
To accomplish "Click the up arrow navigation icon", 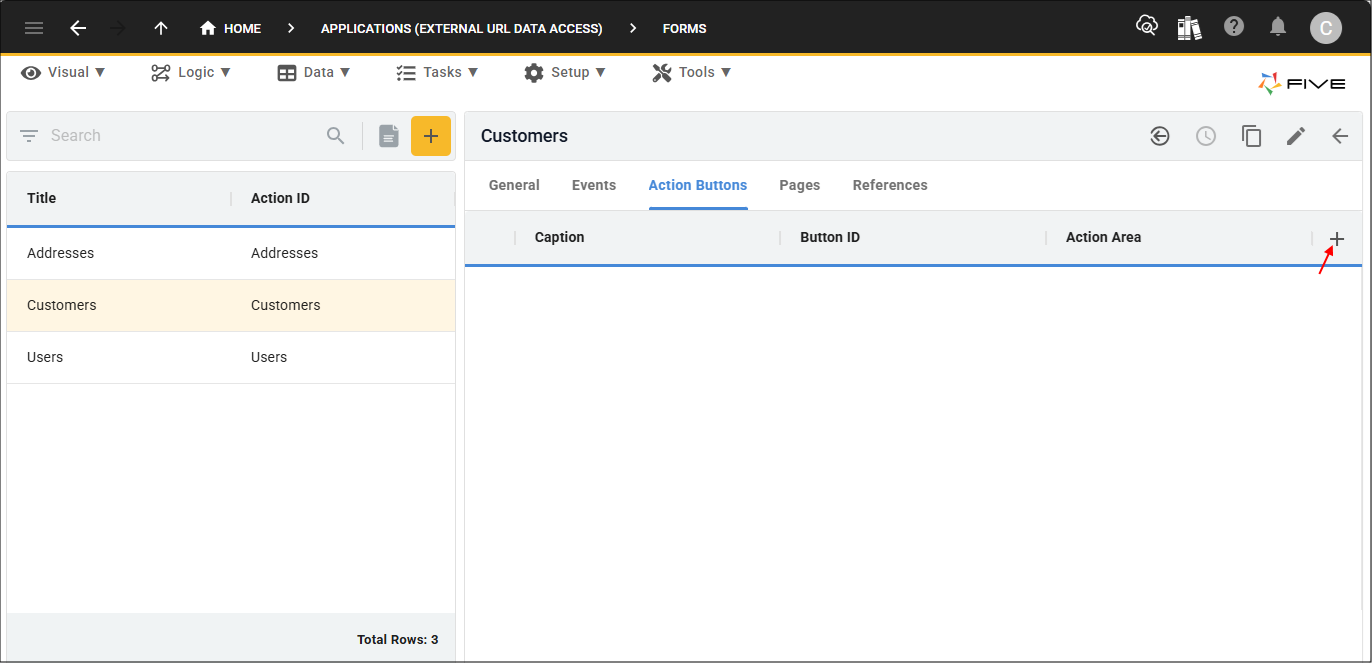I will tap(161, 28).
